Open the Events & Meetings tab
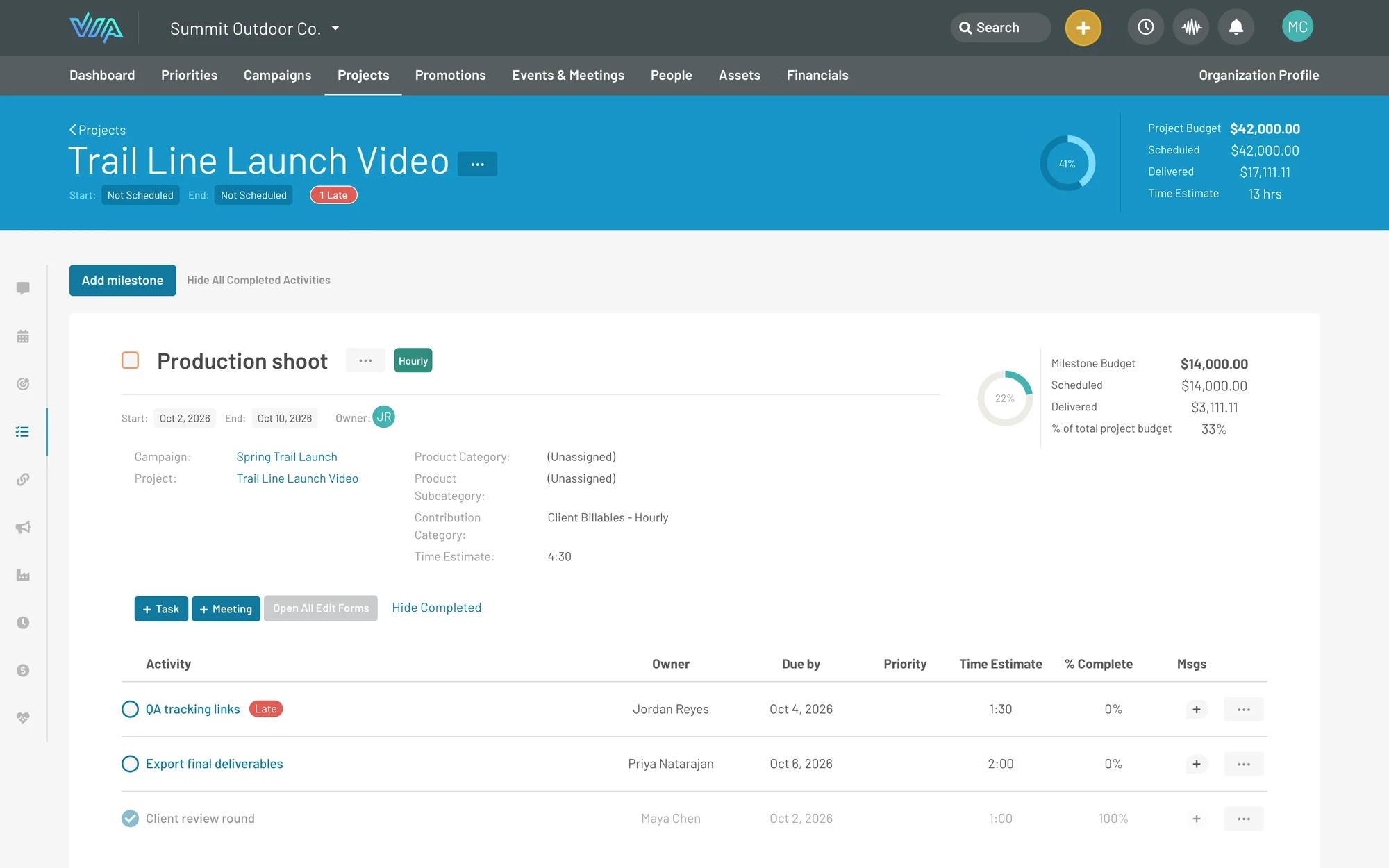Image resolution: width=1389 pixels, height=868 pixels. coord(568,75)
